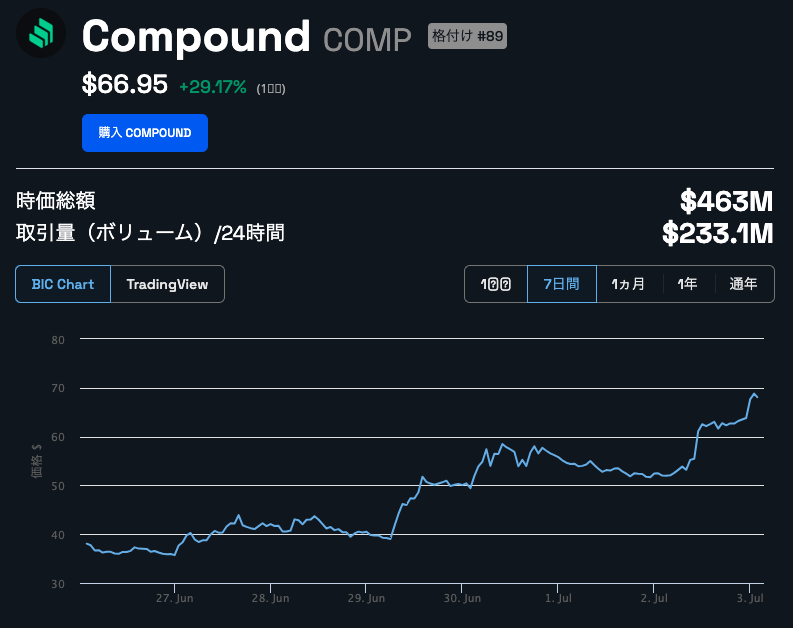Click the Compound title heading
The height and width of the screenshot is (628, 793).
click(x=196, y=36)
